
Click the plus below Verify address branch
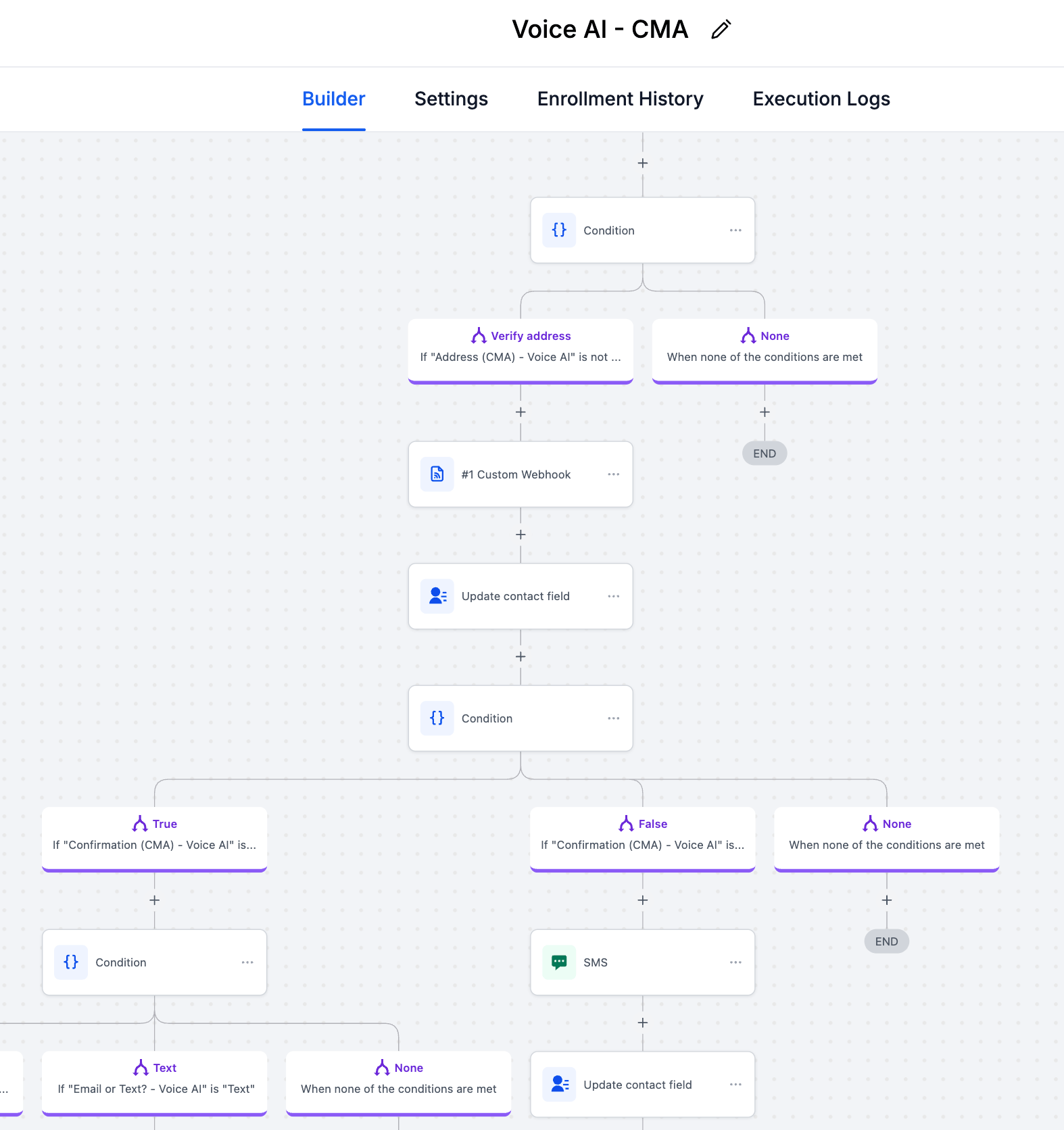(x=521, y=412)
